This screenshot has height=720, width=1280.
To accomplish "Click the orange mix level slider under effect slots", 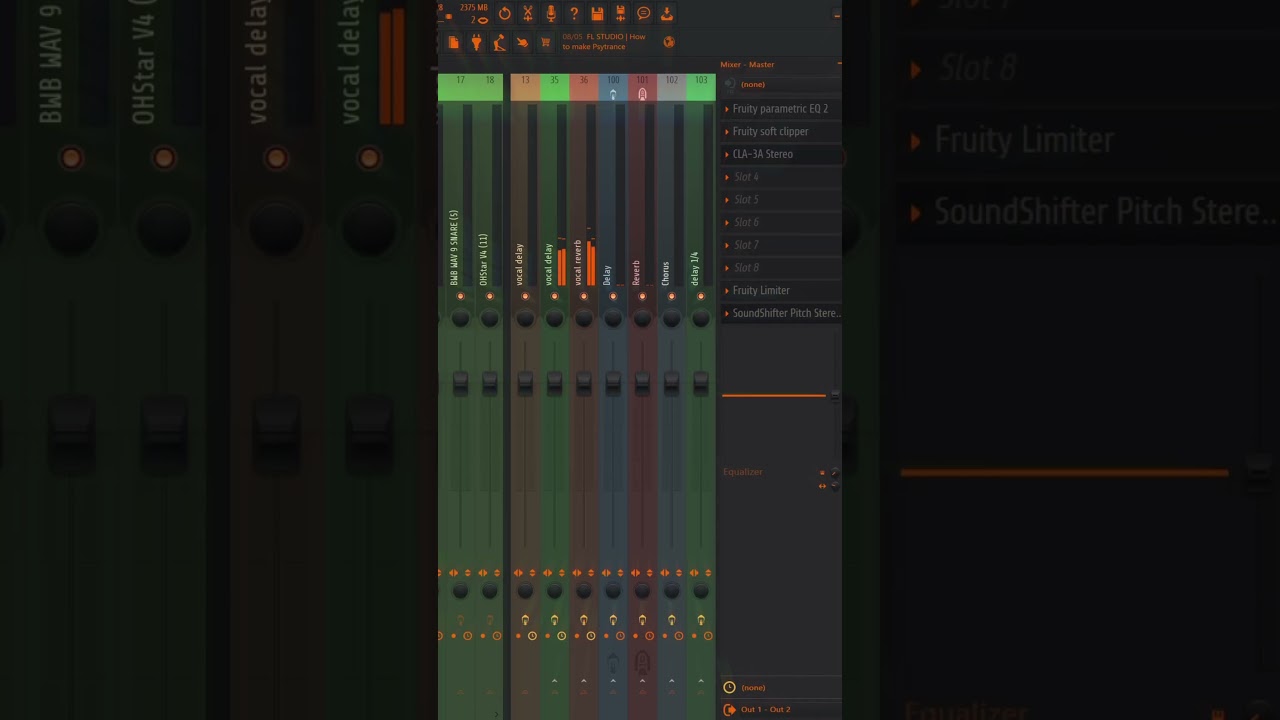I will [x=774, y=396].
